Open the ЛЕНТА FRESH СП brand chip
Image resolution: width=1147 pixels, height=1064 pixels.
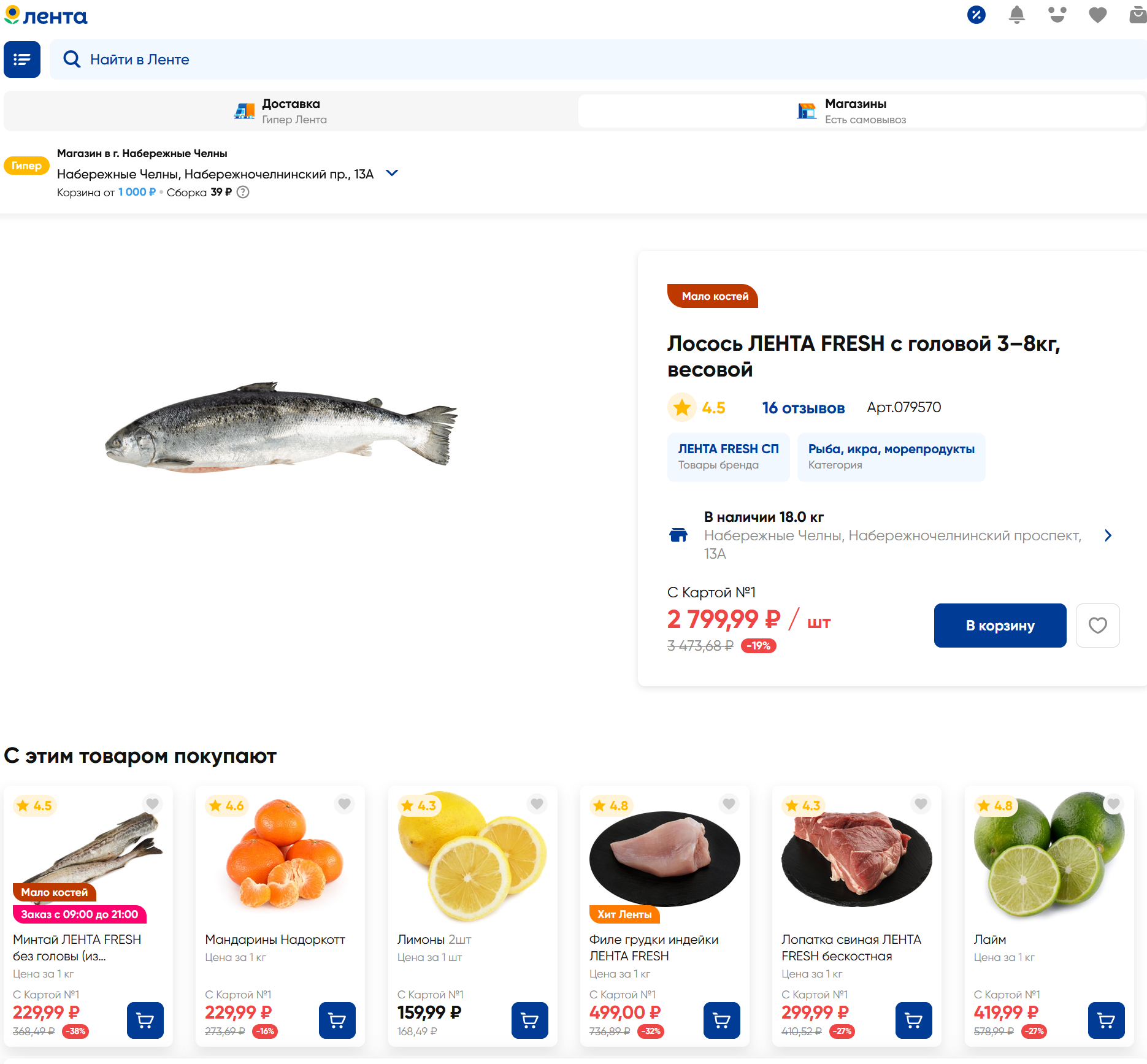tap(728, 457)
